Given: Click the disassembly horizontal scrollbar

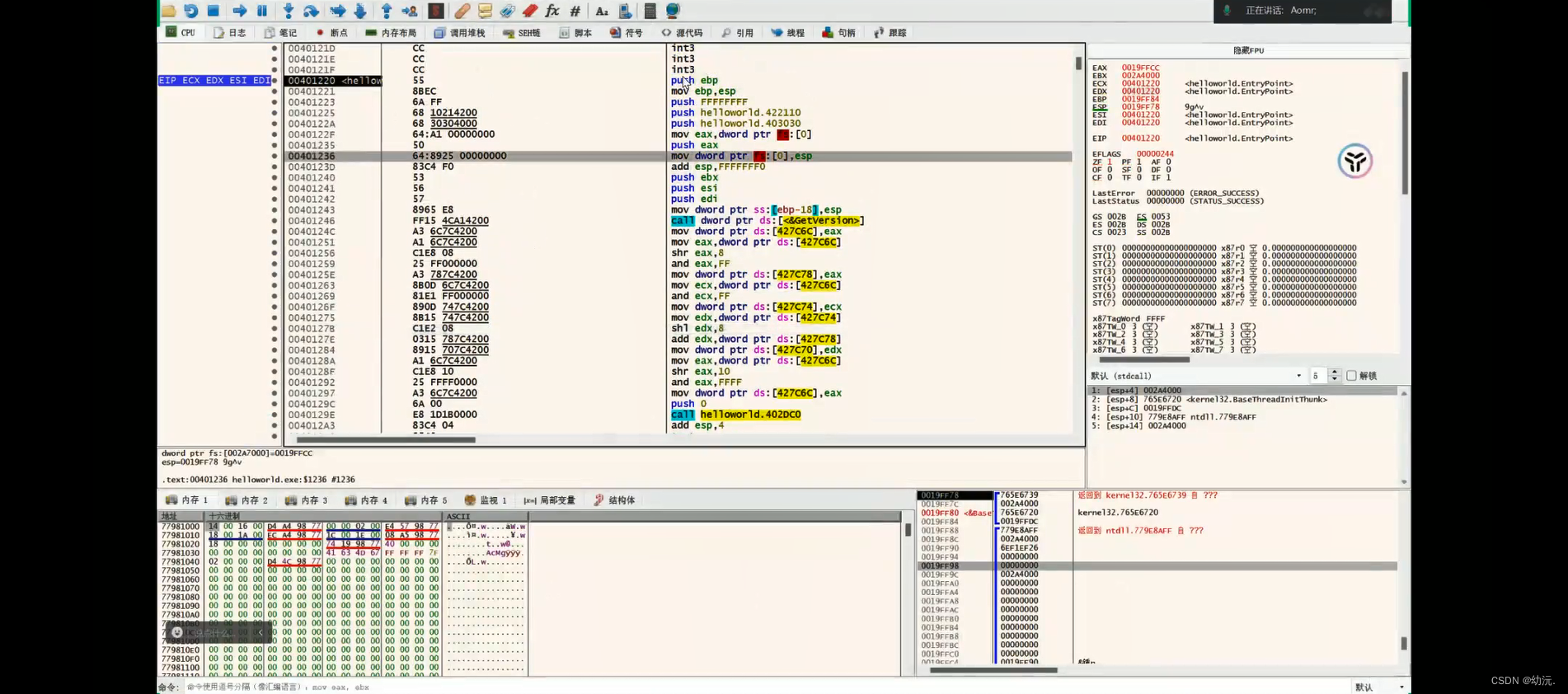Looking at the screenshot, I should click(x=386, y=439).
